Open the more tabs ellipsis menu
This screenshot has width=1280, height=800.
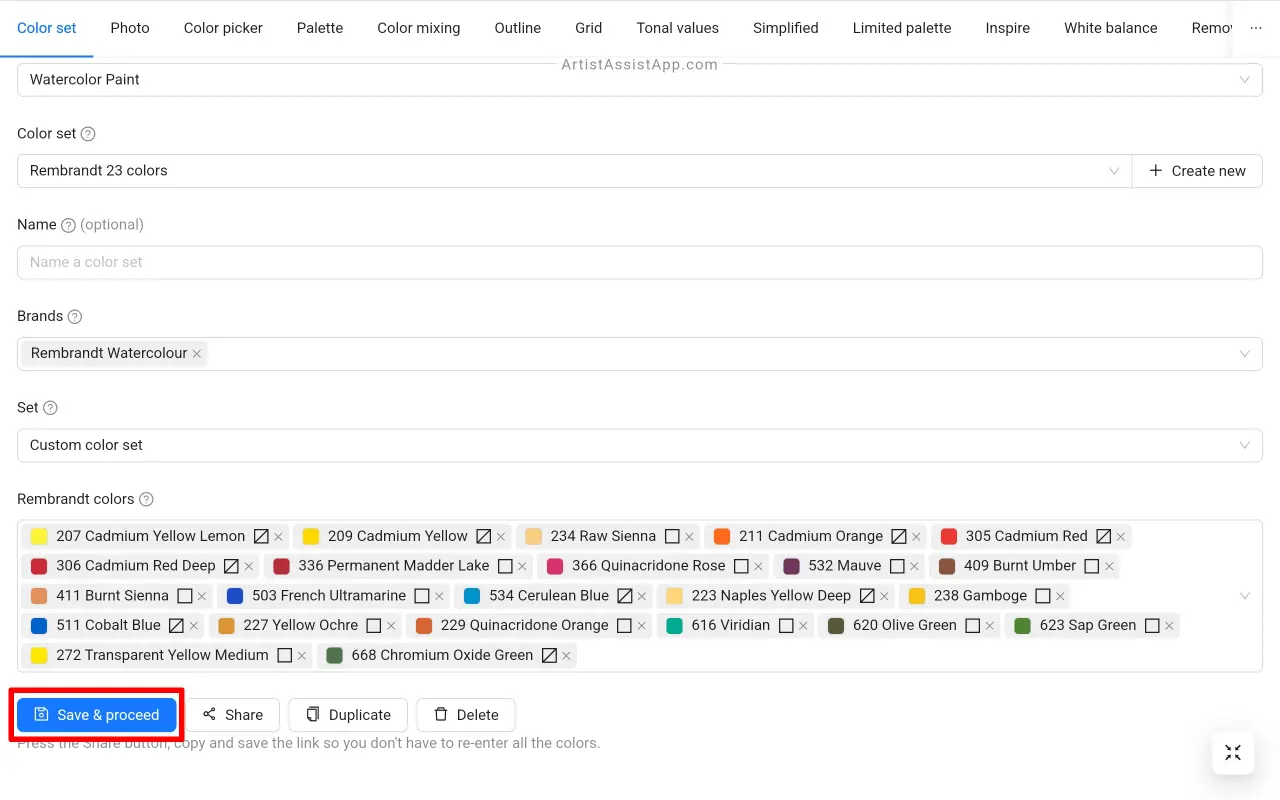(1256, 28)
